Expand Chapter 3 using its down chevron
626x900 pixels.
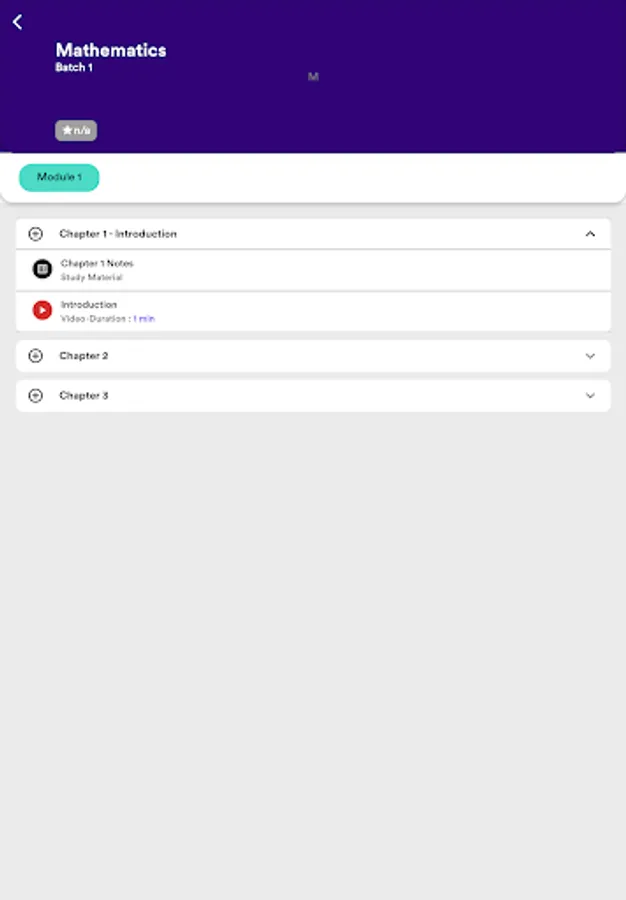tap(590, 395)
